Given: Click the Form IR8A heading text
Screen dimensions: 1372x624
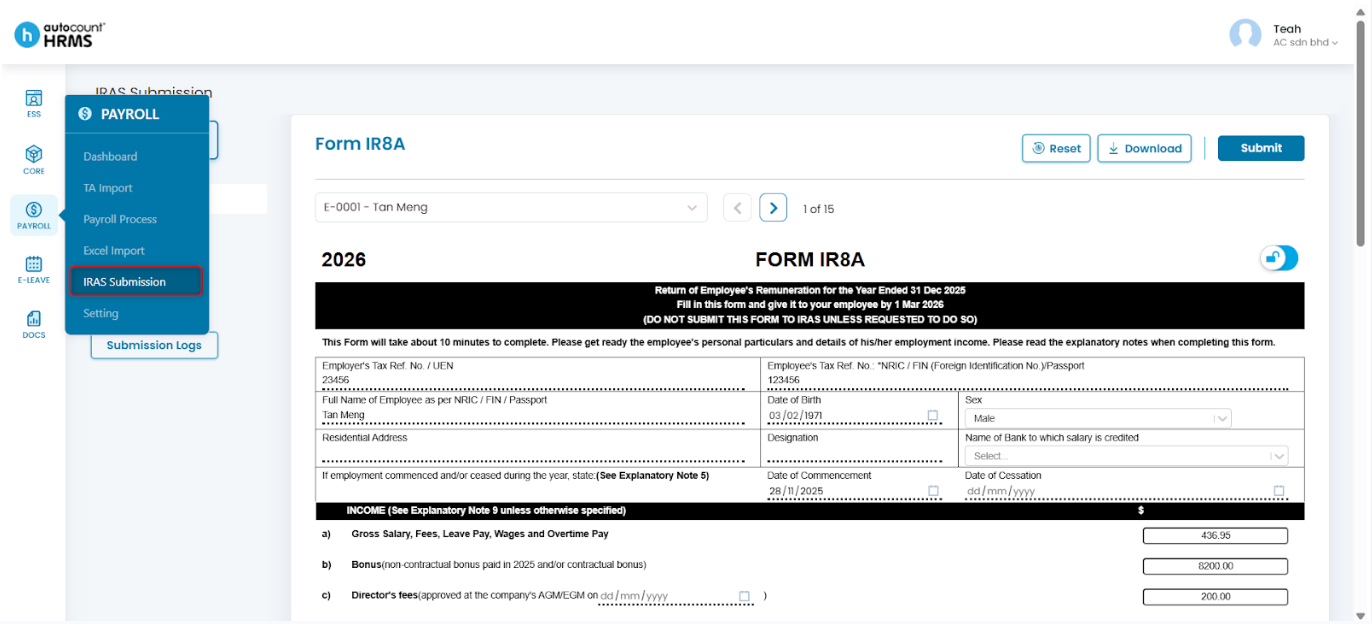Looking at the screenshot, I should coord(360,144).
